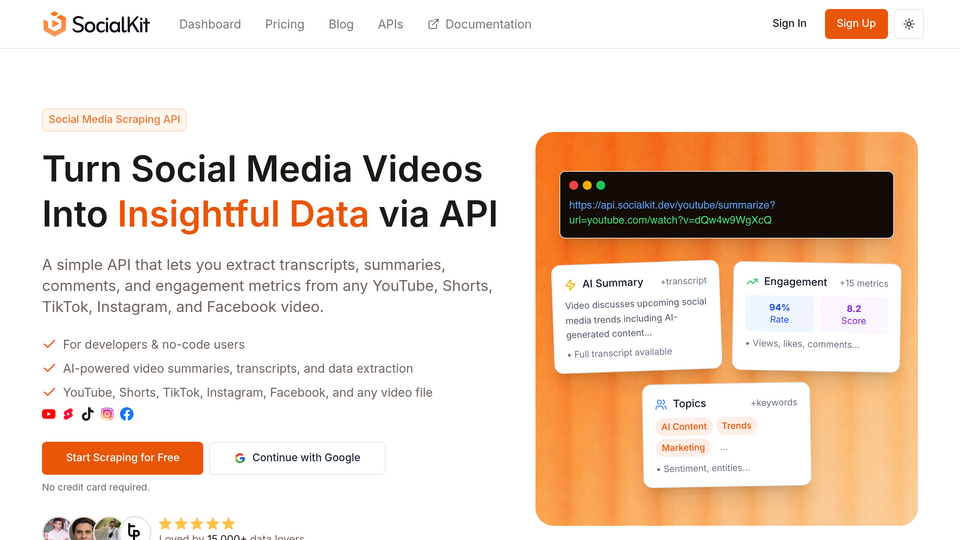Click checkmark beside 'AI-powered video summaries'
Image resolution: width=960 pixels, height=540 pixels.
click(x=50, y=368)
